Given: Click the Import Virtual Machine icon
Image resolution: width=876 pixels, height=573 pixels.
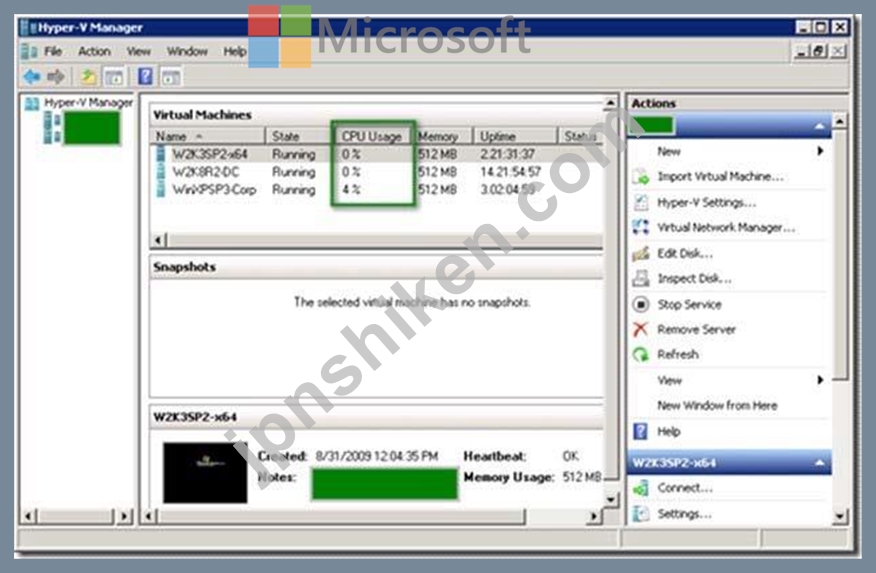Looking at the screenshot, I should tap(641, 176).
